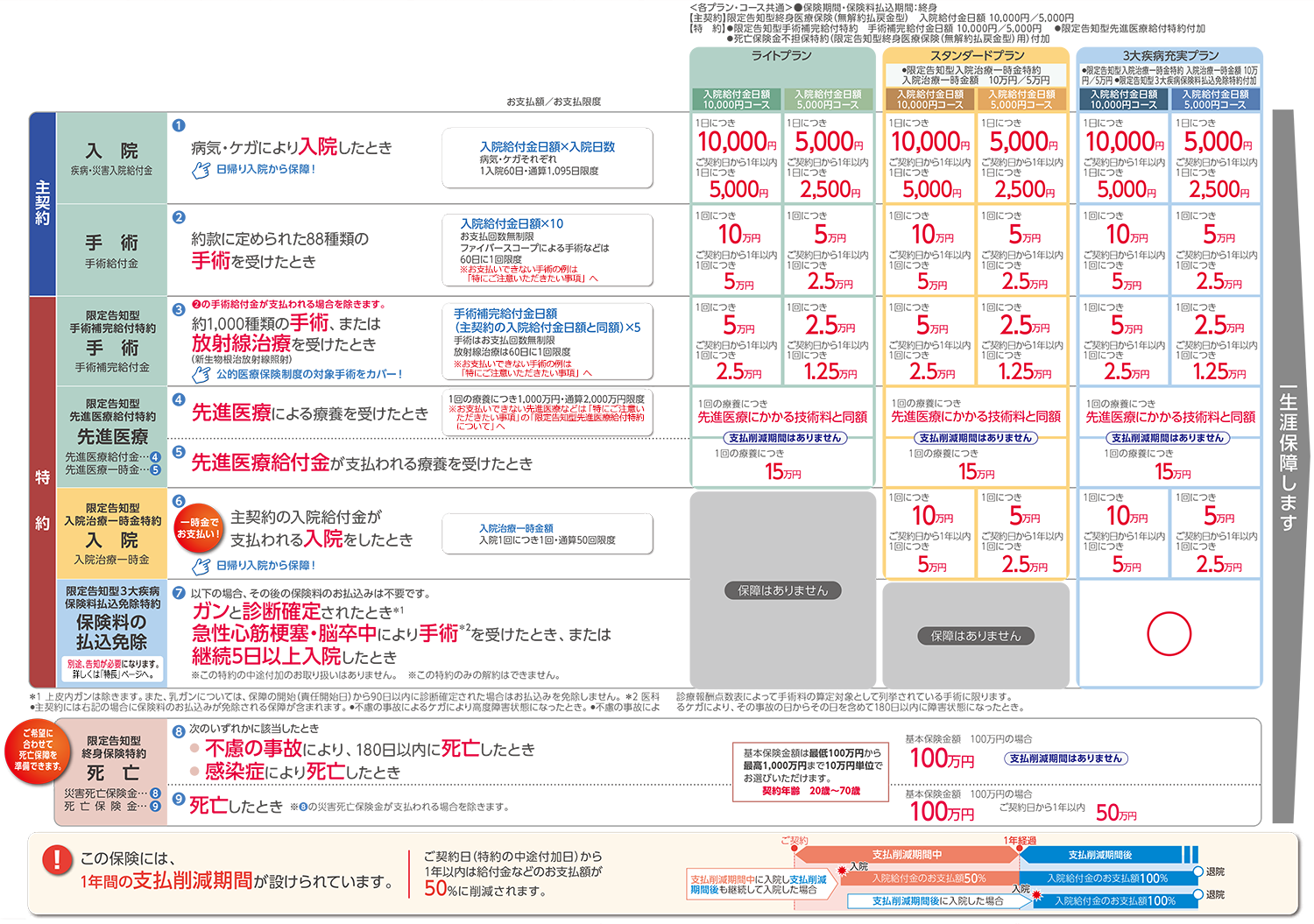Click the pointing-hand icon in the 疾病・災害入院給付金 row

201,169
